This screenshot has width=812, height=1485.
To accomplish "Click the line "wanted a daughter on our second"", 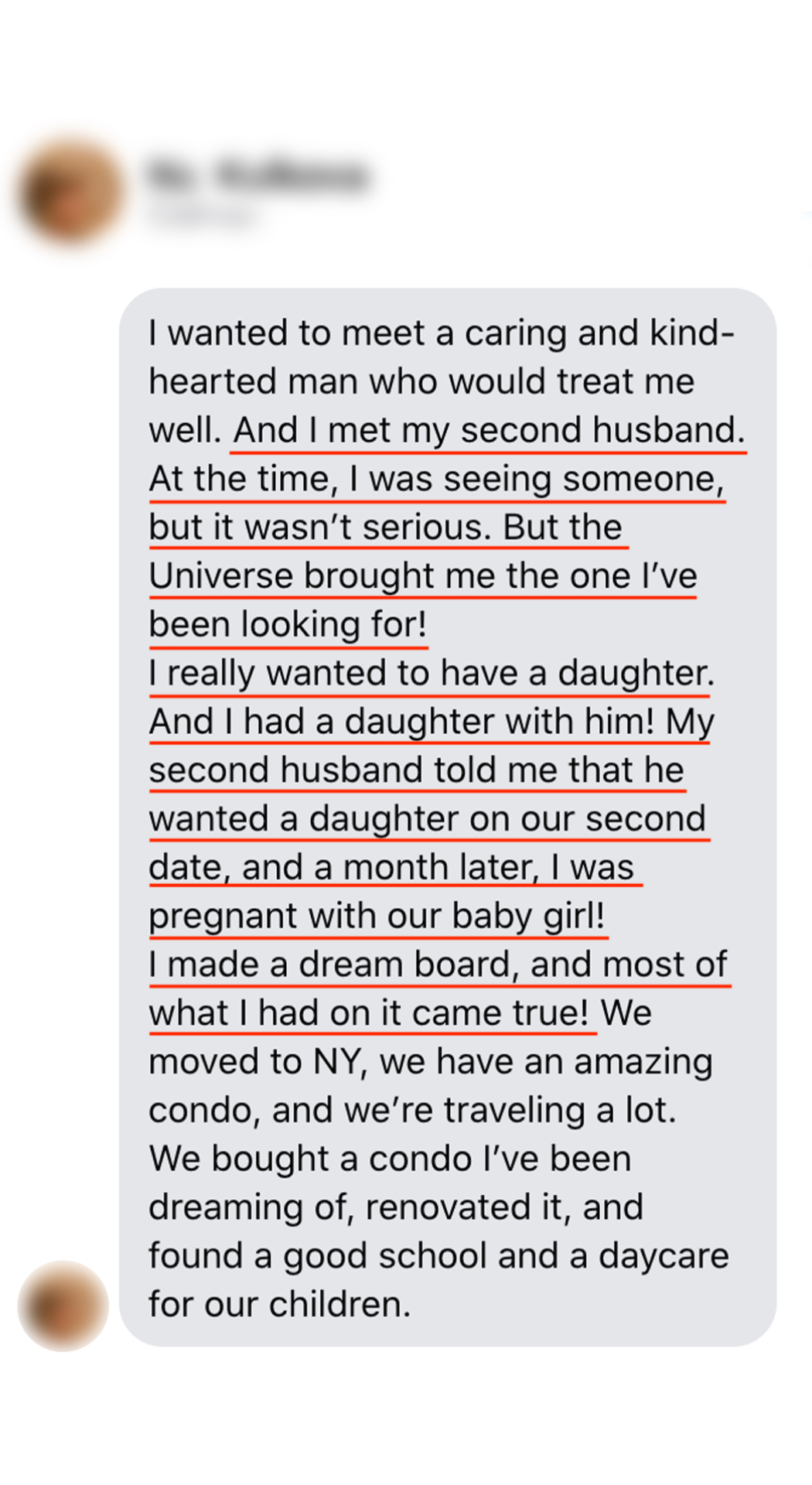I will 427,819.
